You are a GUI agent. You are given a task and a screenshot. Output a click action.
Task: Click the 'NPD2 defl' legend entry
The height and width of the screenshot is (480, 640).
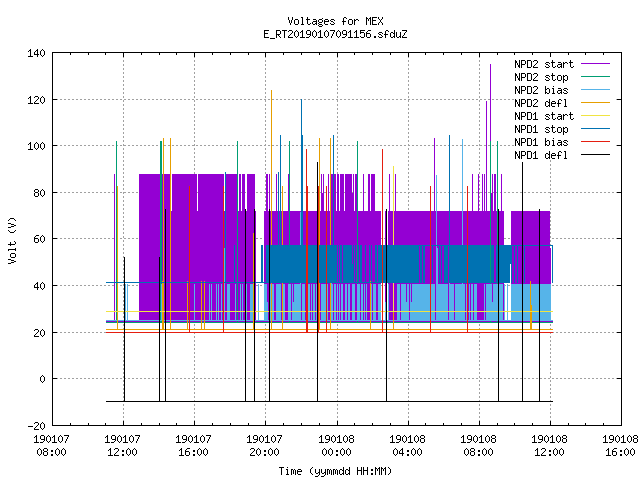tap(541, 103)
